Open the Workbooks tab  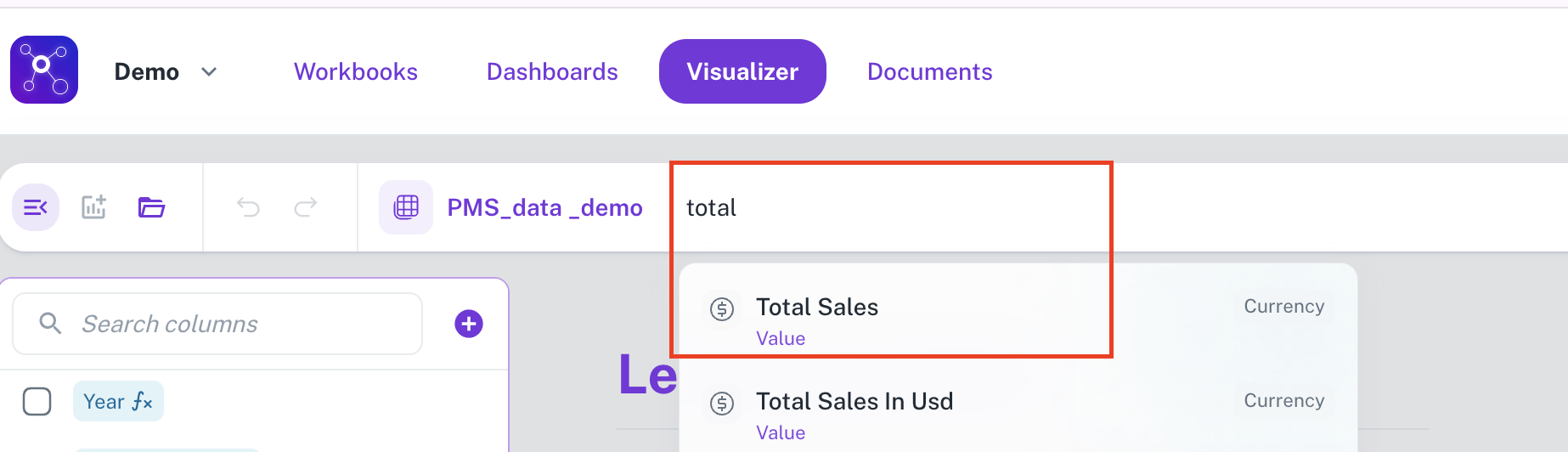pos(356,72)
